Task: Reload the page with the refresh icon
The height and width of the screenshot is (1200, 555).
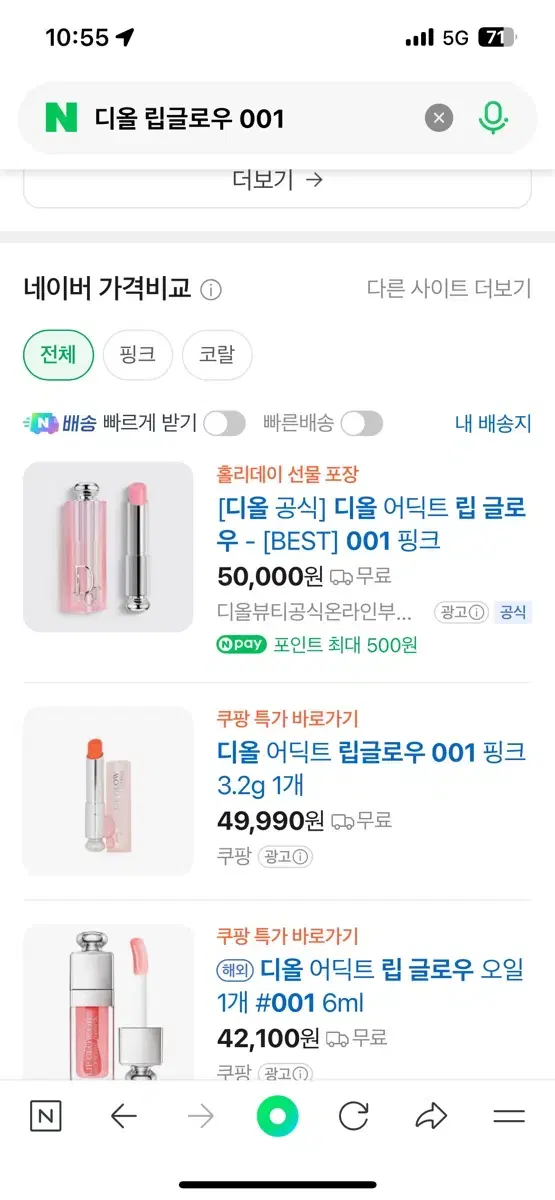Action: click(x=354, y=1116)
